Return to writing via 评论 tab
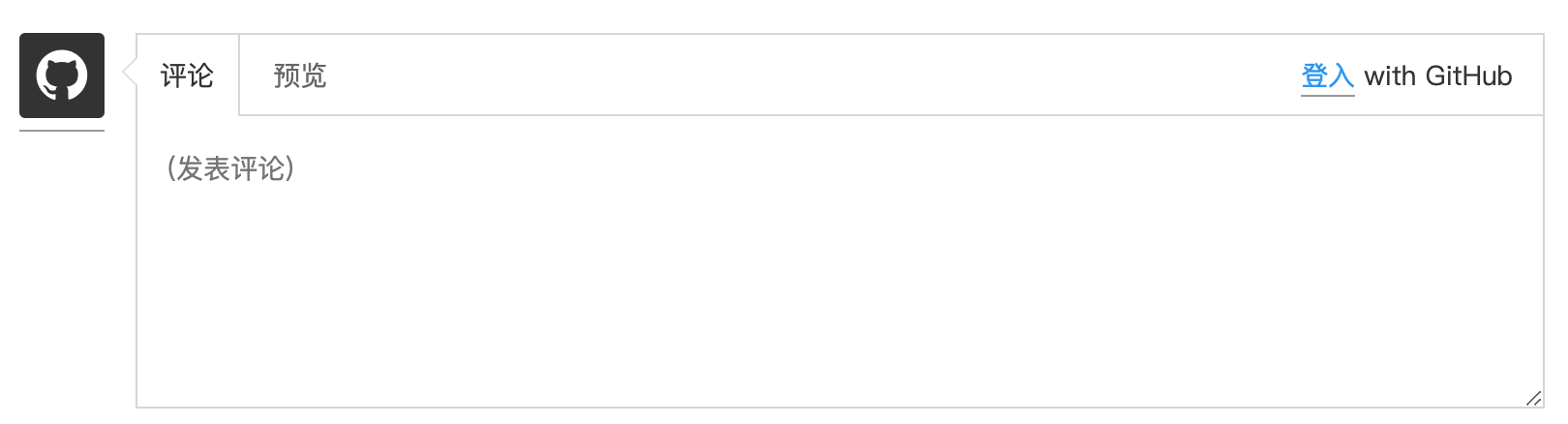 [187, 76]
